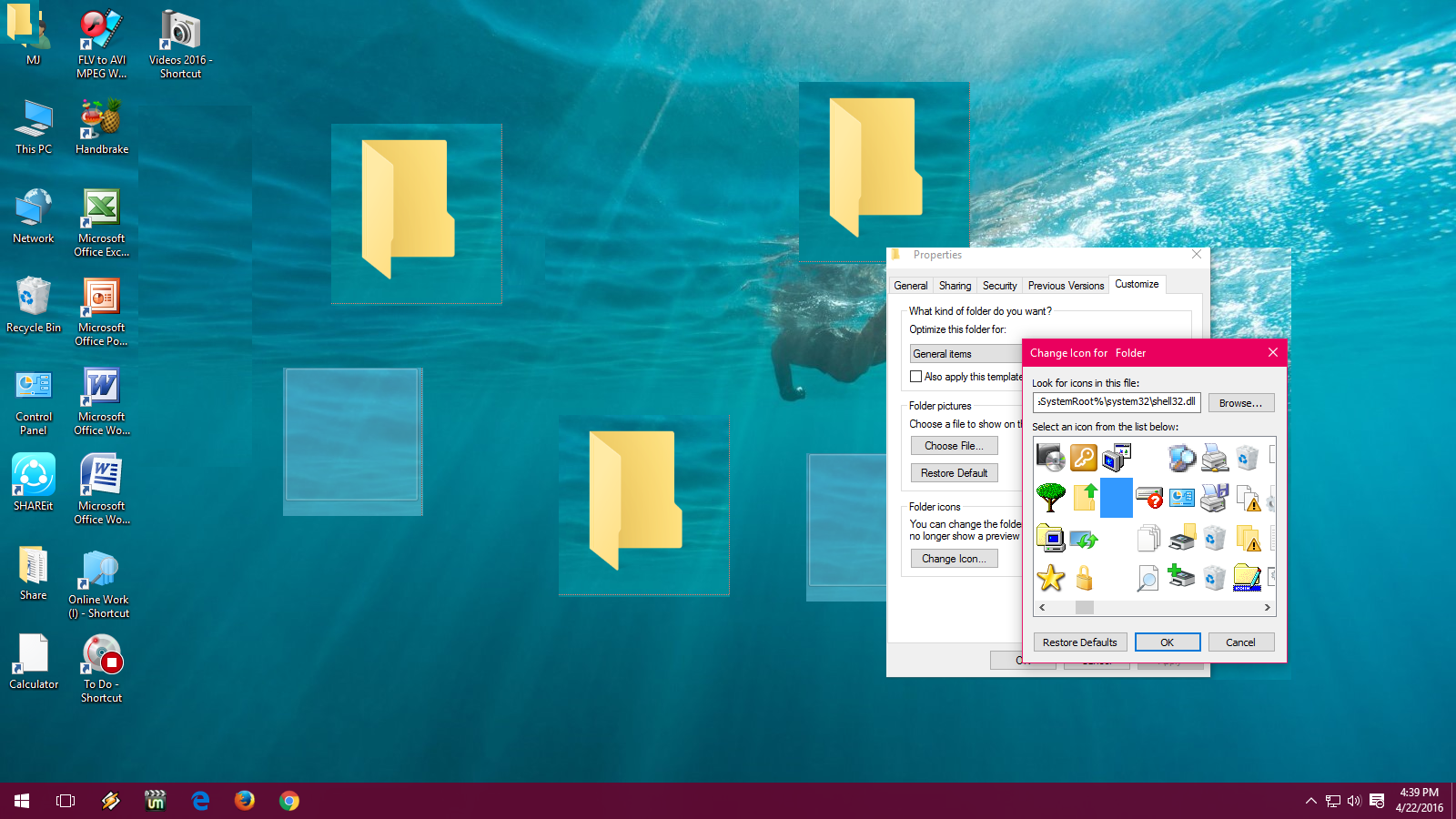
Task: Check Also apply this template option
Action: click(915, 376)
